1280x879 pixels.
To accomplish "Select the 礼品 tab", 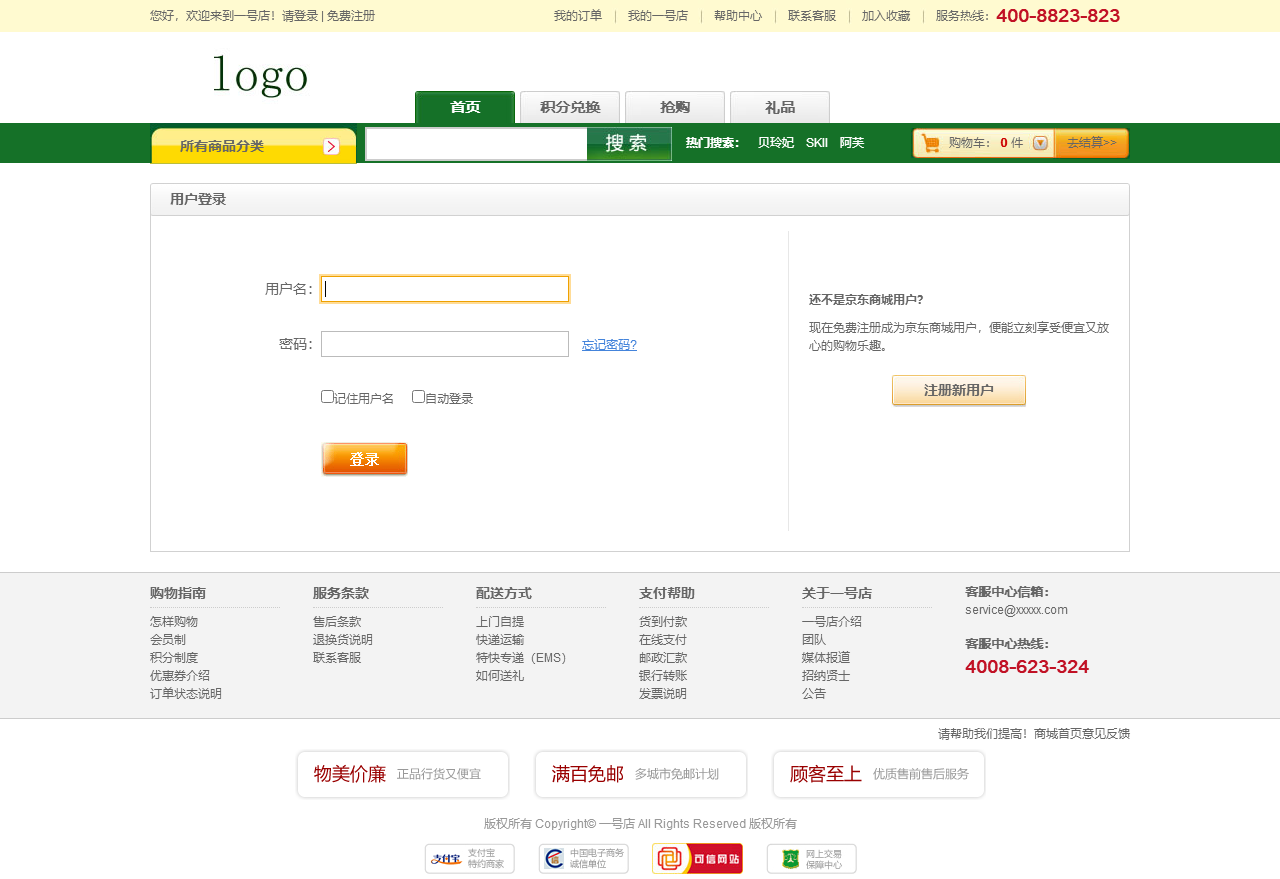I will point(780,107).
